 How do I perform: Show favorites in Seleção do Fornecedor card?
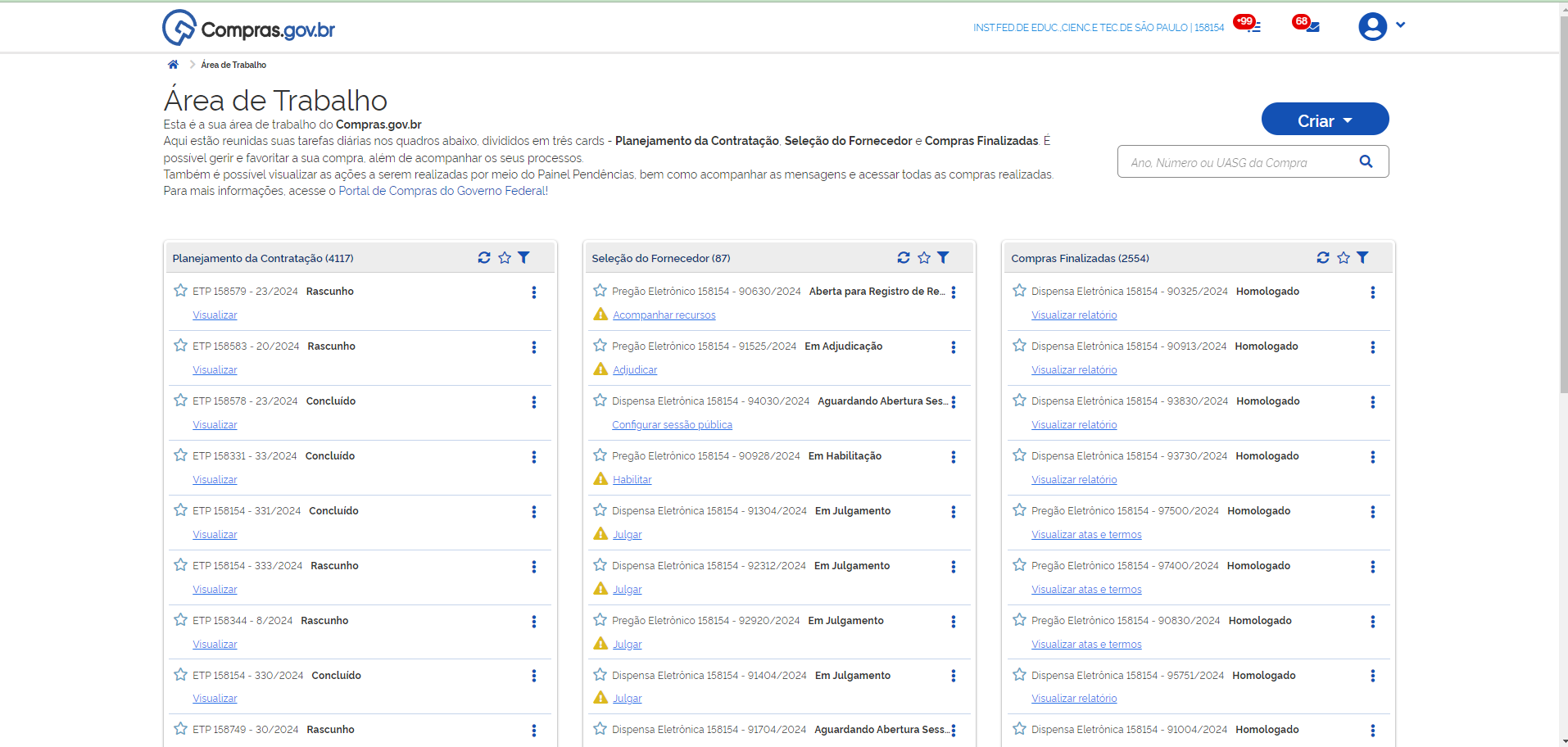(924, 258)
